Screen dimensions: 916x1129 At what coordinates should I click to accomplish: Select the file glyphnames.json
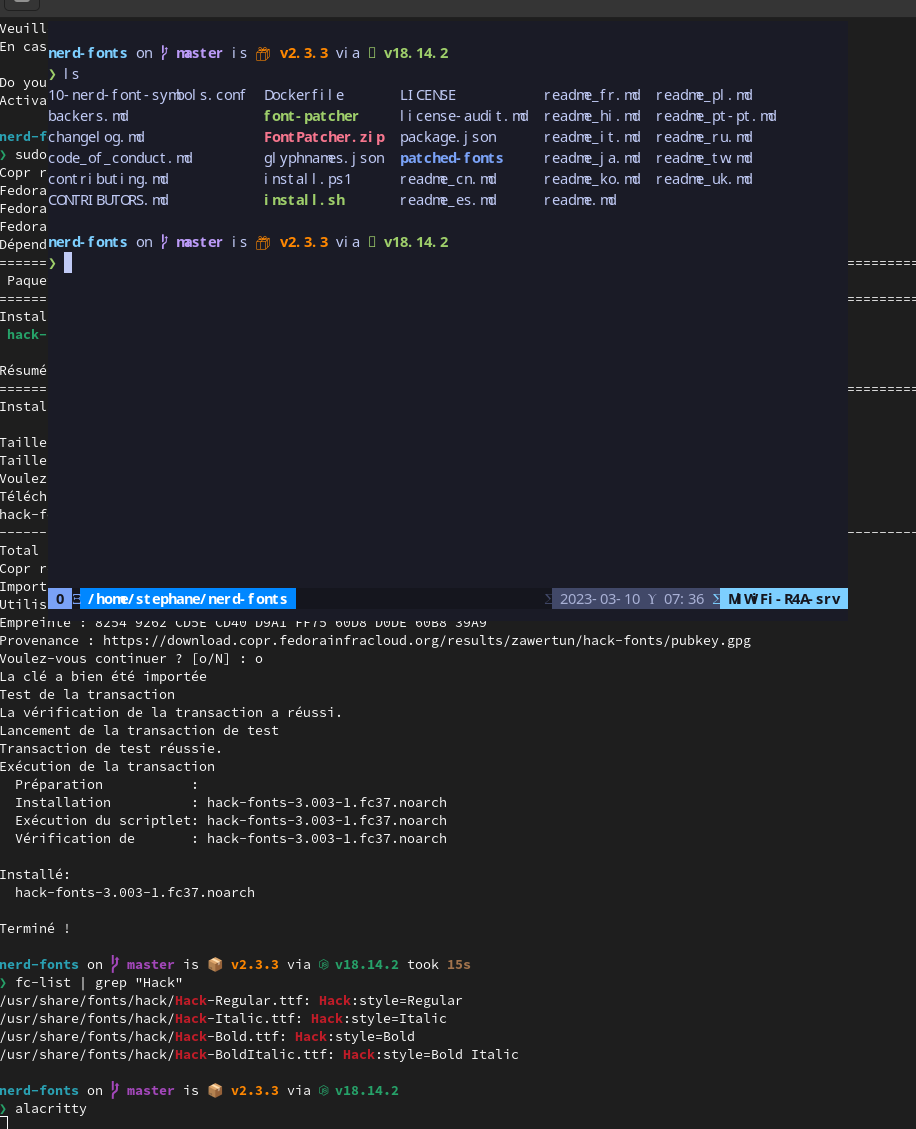coord(324,158)
